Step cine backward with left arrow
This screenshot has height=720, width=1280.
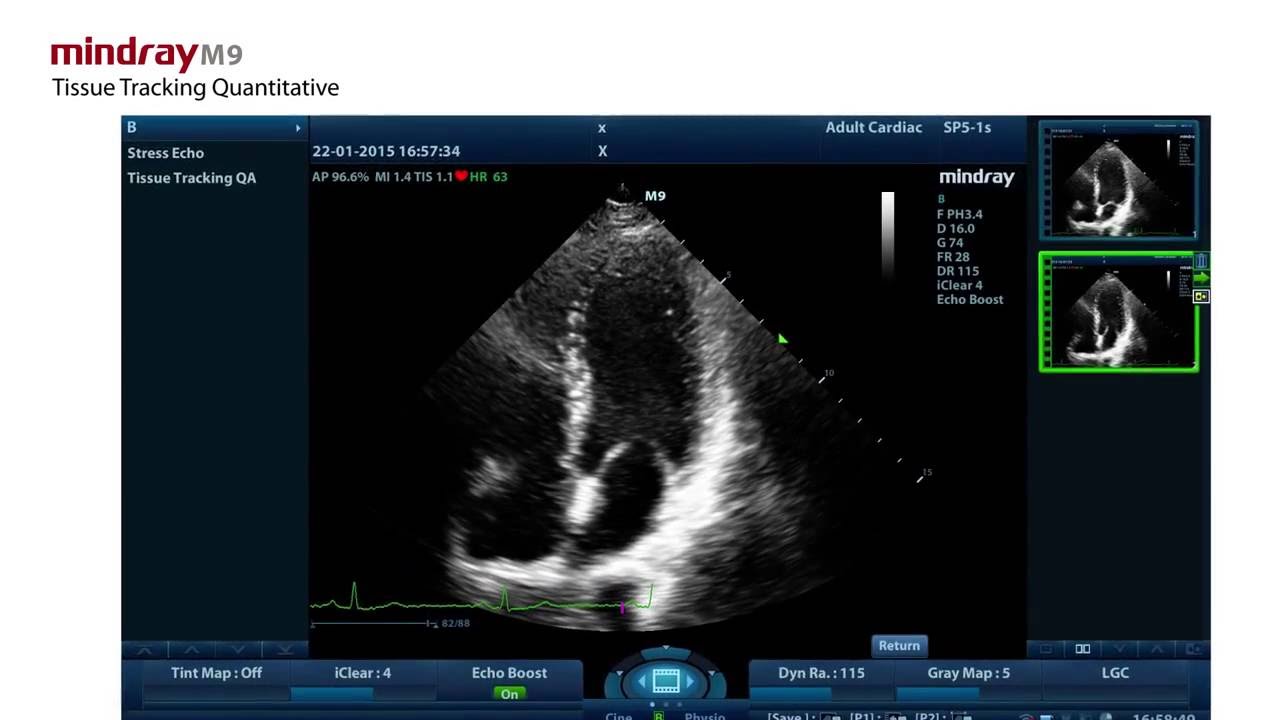(641, 681)
